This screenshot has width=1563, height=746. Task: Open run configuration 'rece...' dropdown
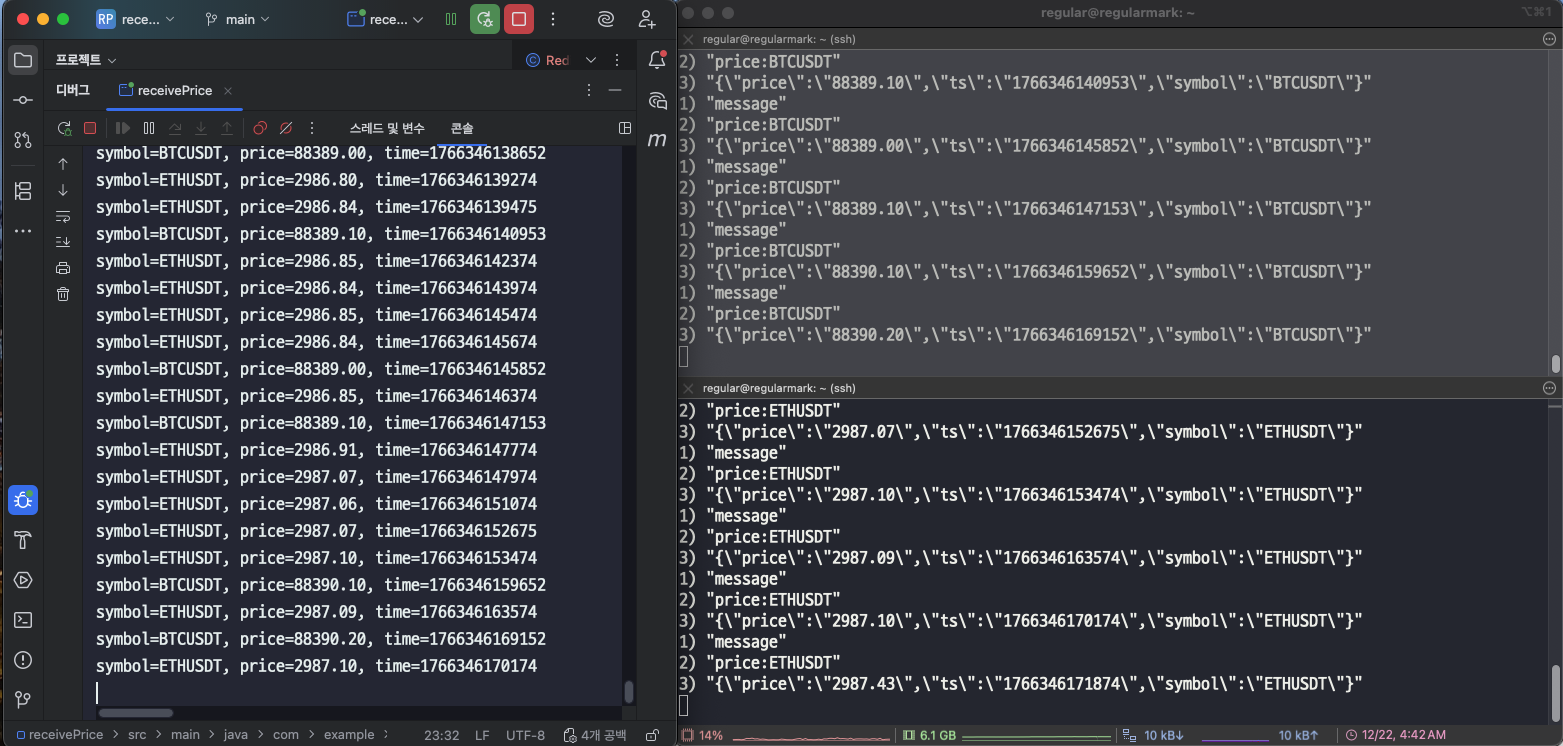(385, 19)
